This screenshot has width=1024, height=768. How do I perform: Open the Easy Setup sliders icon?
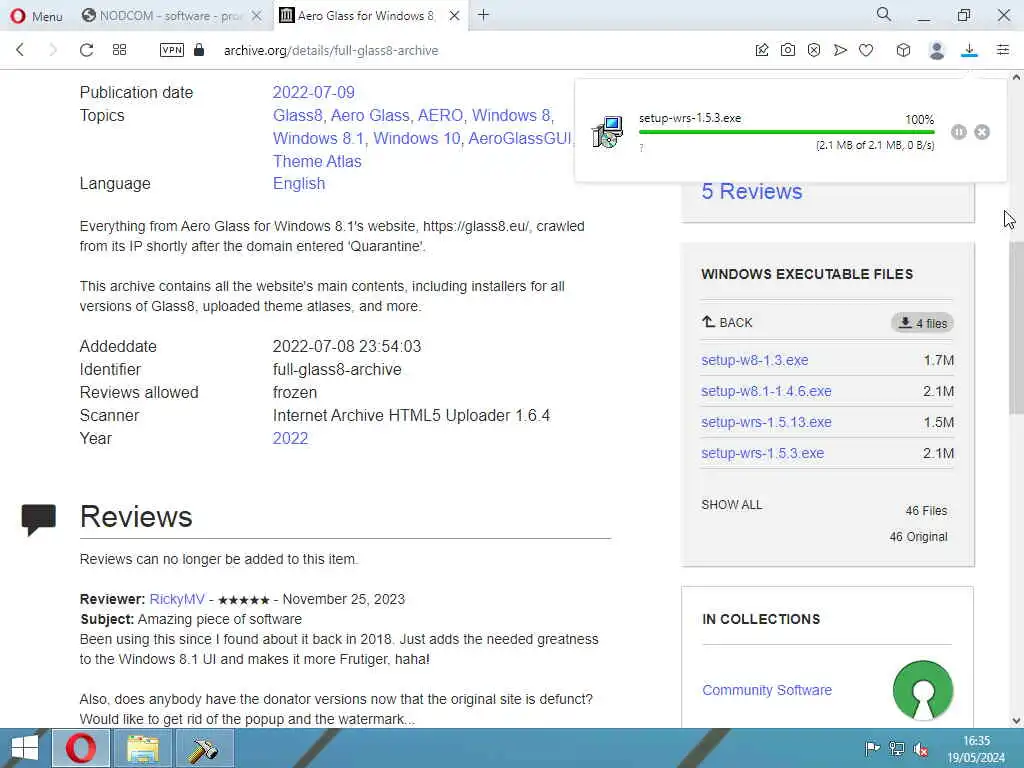(x=1003, y=50)
